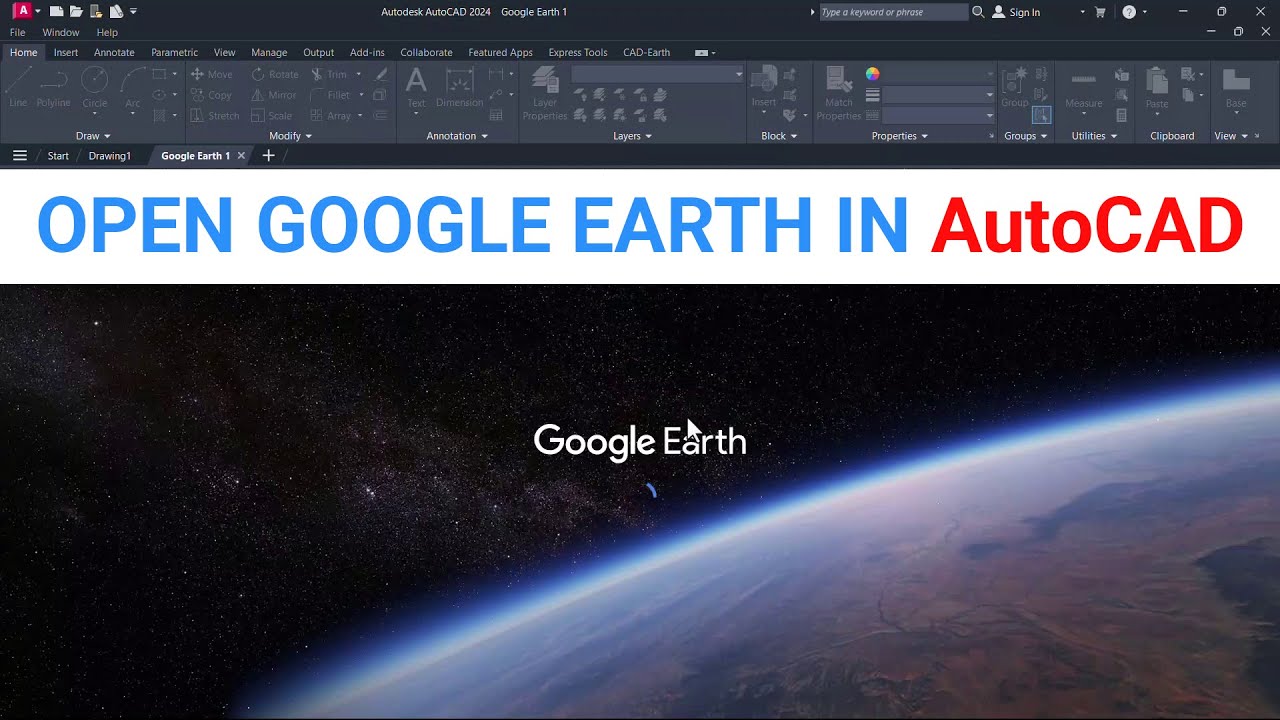Screen dimensions: 1280x720
Task: Select the Scale tool
Action: 272,116
